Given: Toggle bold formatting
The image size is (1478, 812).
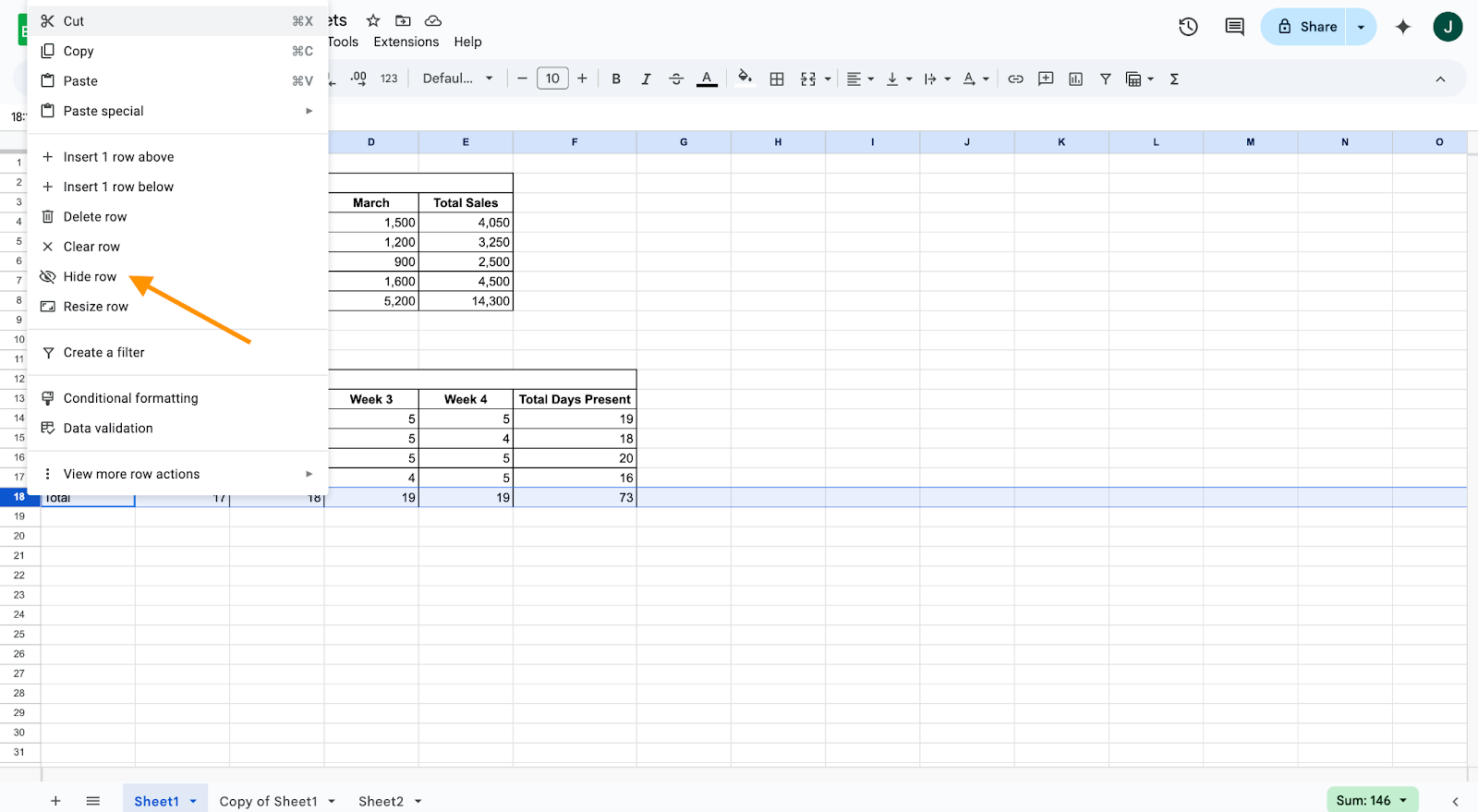Looking at the screenshot, I should pos(616,79).
